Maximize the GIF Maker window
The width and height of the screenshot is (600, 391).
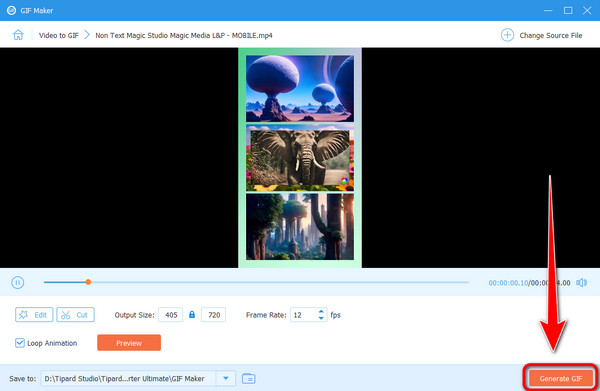pyautogui.click(x=568, y=10)
